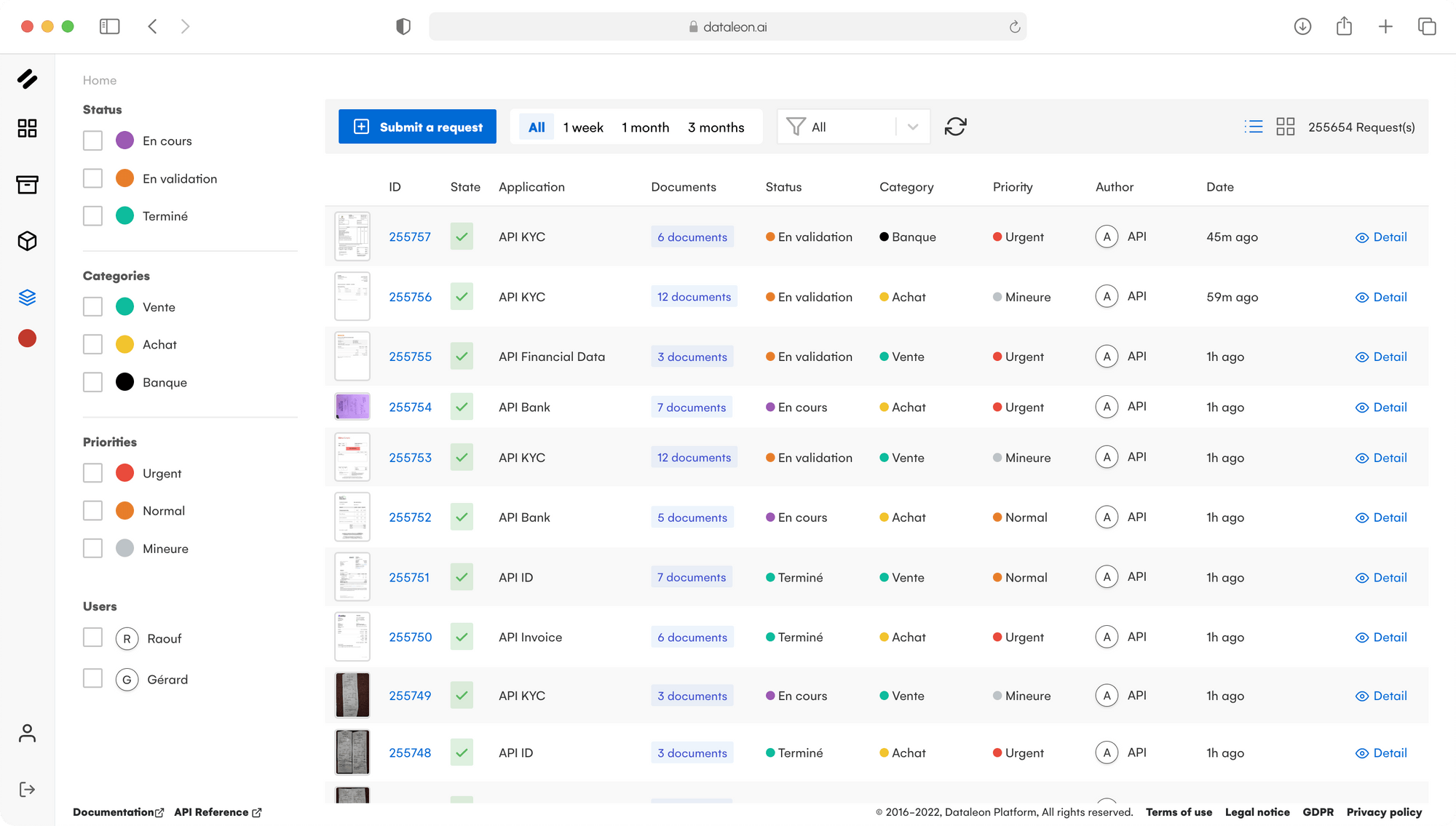Click the Submit a request button
This screenshot has width=1456, height=826.
pos(417,127)
